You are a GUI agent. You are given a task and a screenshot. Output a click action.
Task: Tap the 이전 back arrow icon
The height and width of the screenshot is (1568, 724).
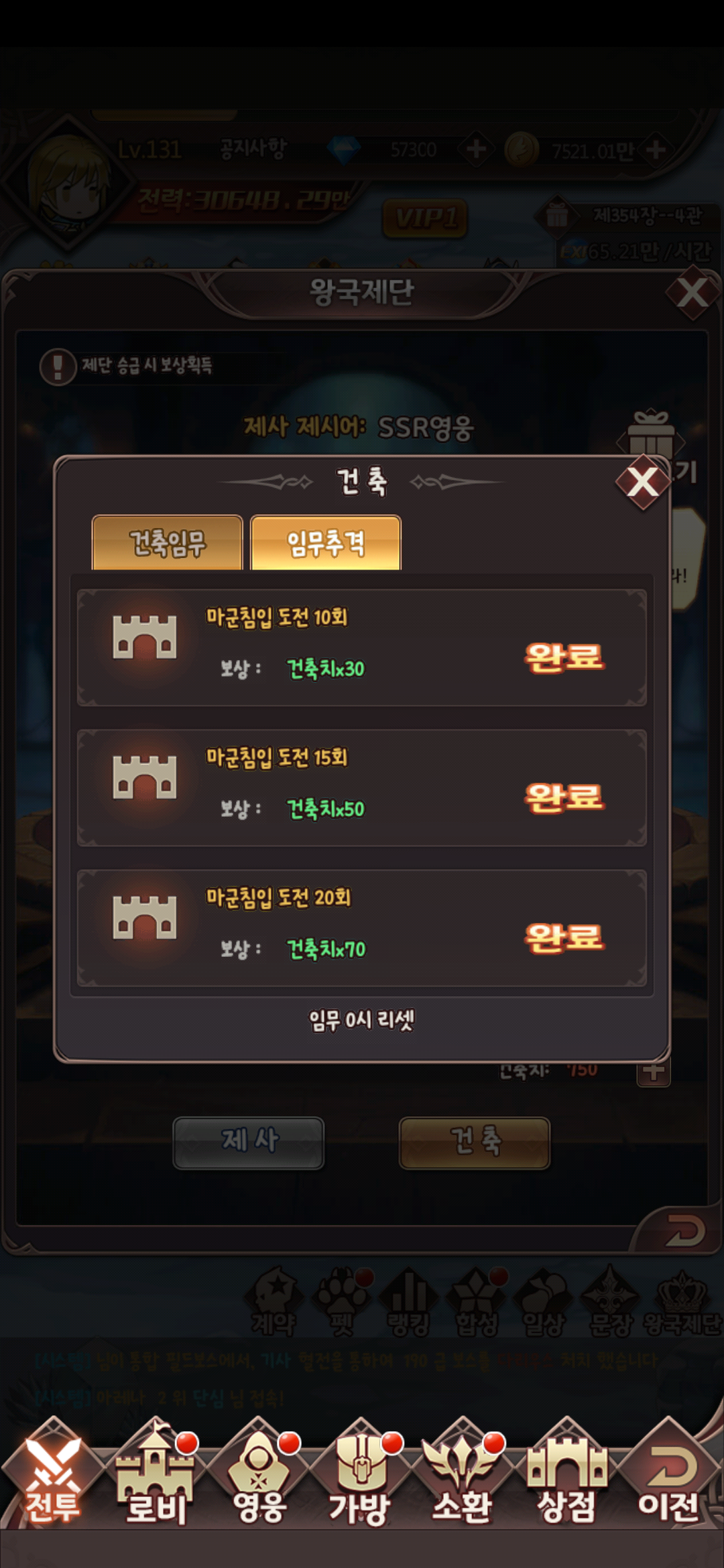click(669, 1476)
